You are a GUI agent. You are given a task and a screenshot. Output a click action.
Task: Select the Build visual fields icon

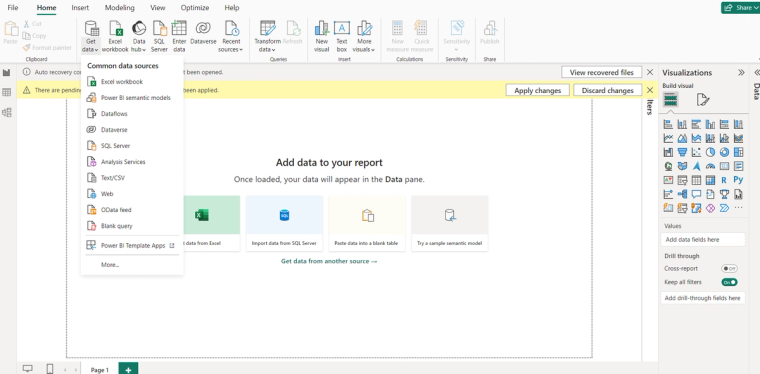(671, 100)
